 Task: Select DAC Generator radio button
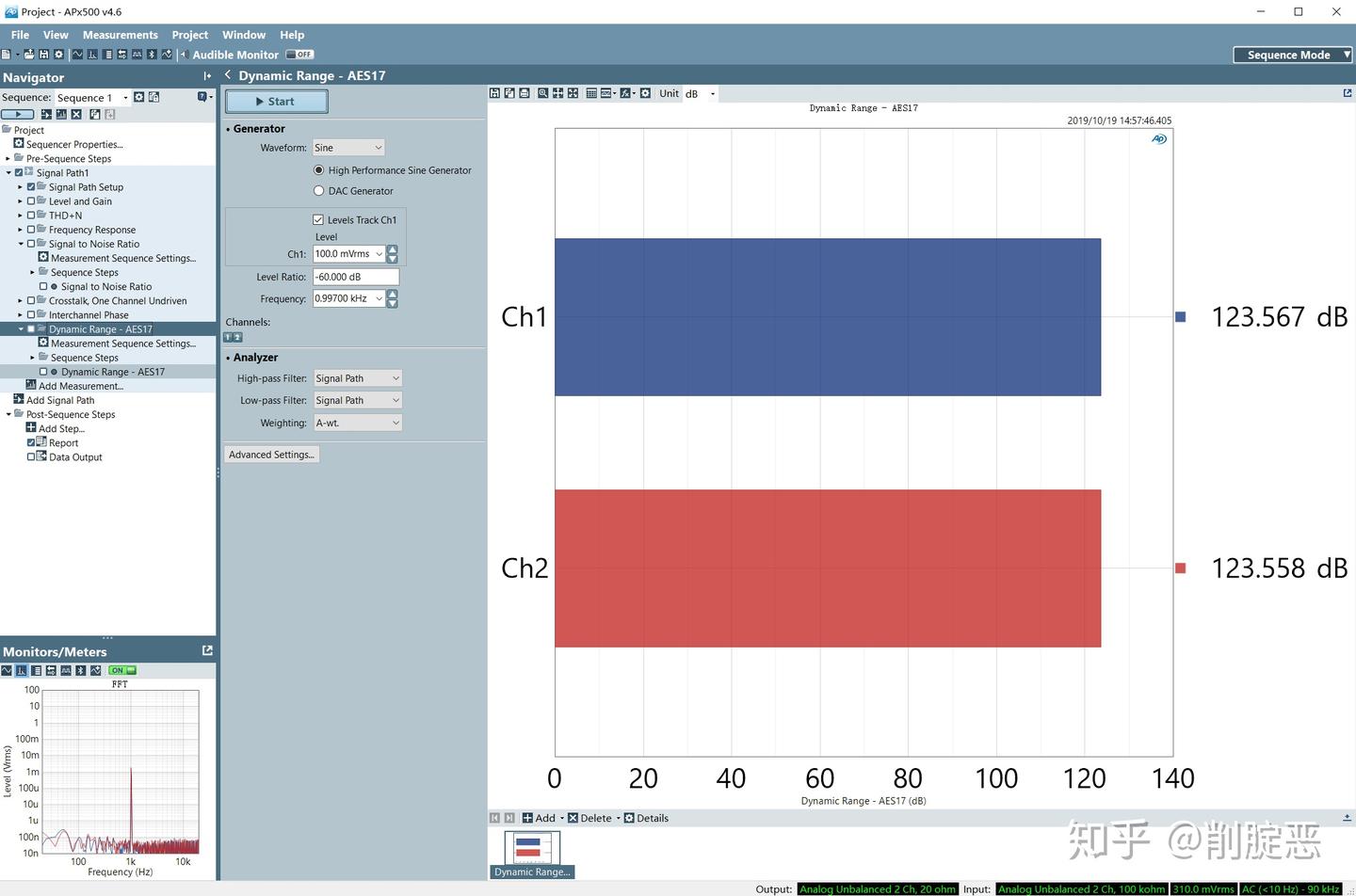(x=318, y=190)
